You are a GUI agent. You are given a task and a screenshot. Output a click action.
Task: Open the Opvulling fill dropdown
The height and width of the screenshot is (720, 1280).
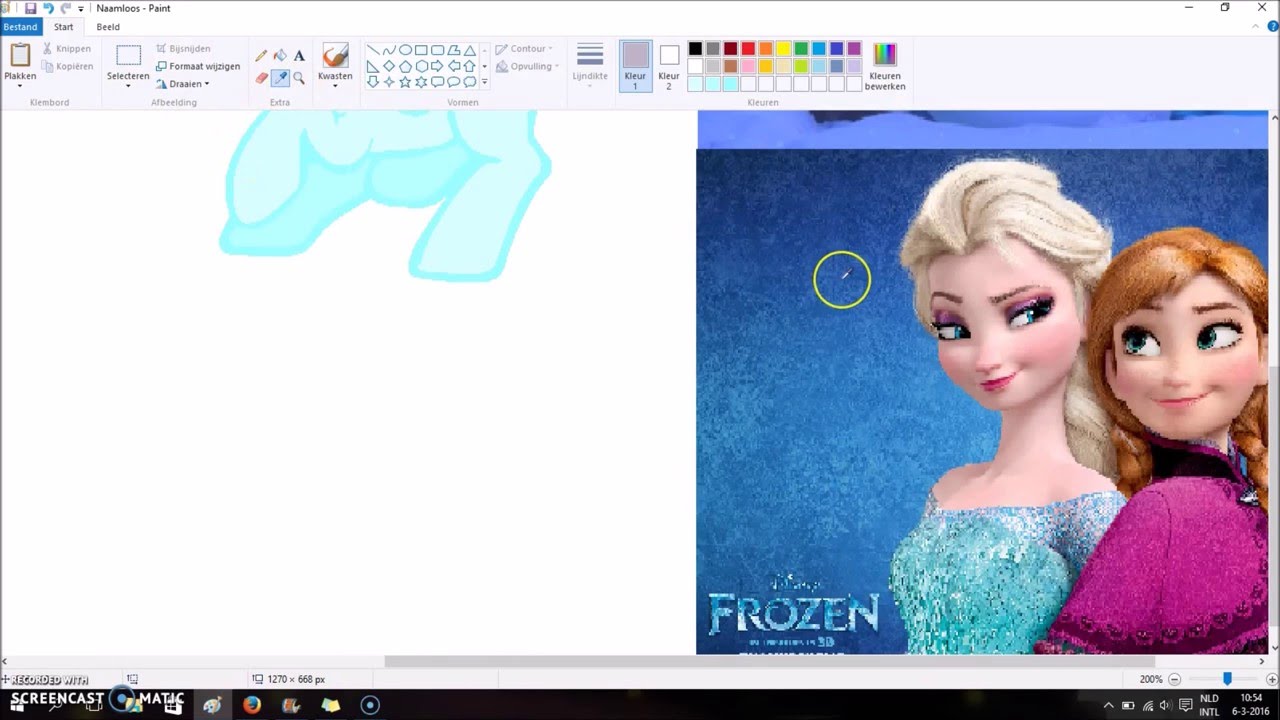(x=527, y=66)
